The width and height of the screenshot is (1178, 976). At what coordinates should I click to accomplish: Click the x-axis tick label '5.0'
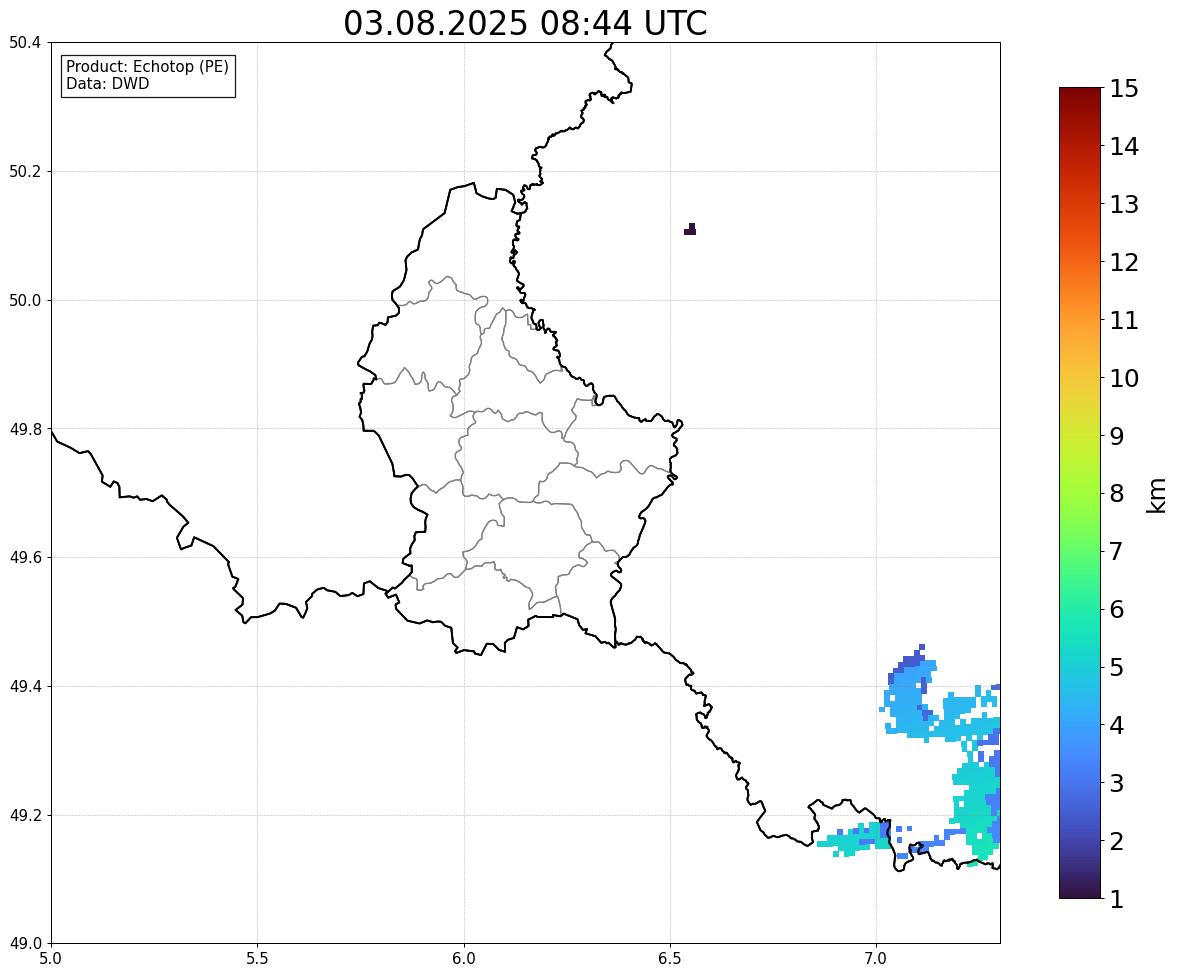click(51, 959)
